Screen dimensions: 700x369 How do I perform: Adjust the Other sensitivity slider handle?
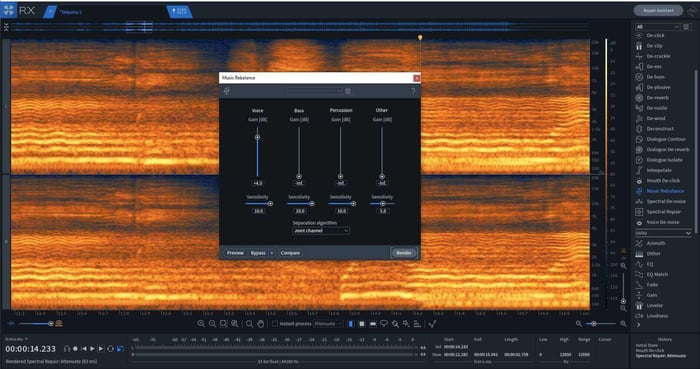click(x=383, y=203)
